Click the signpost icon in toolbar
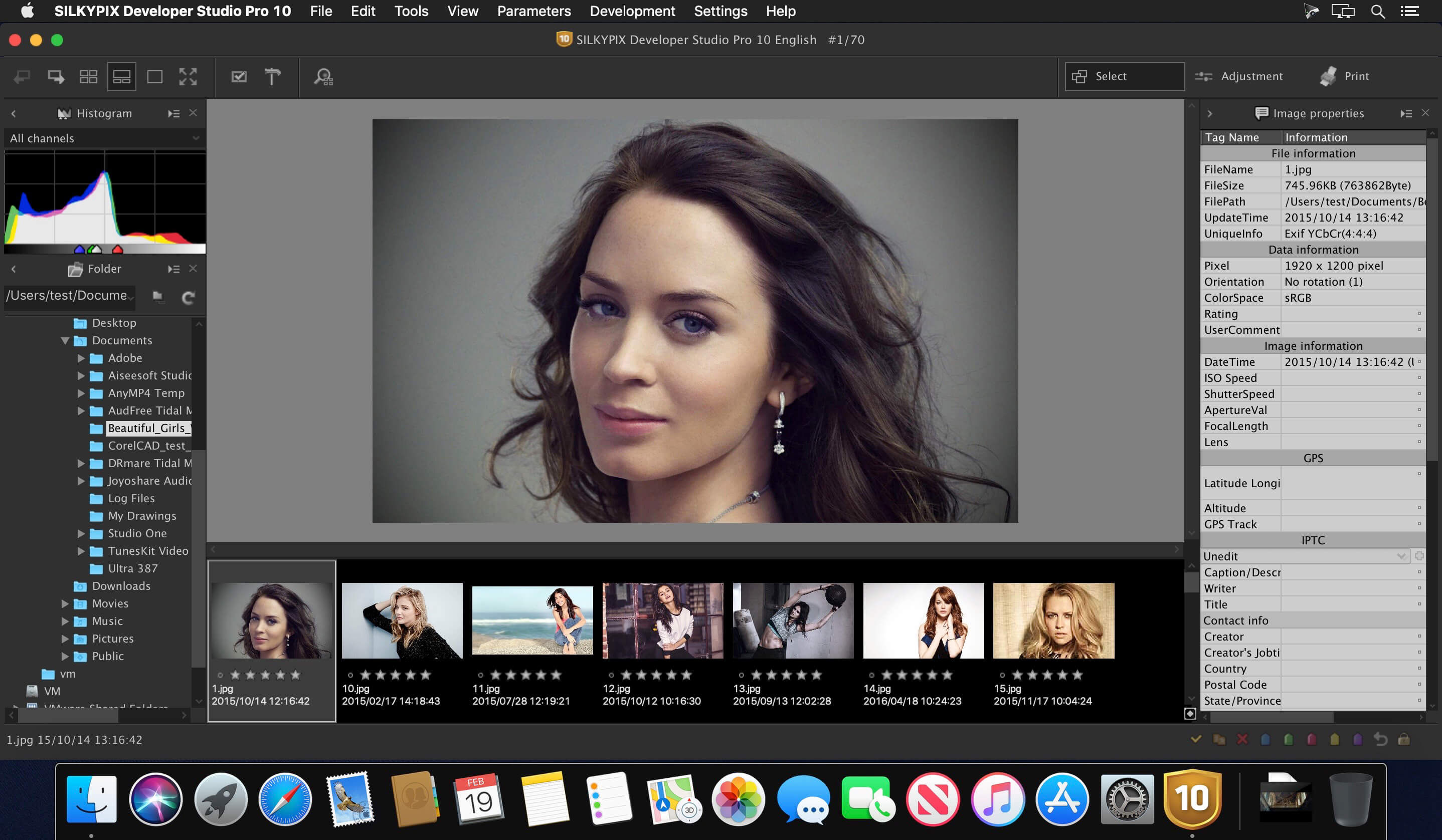Image resolution: width=1442 pixels, height=840 pixels. 272,77
